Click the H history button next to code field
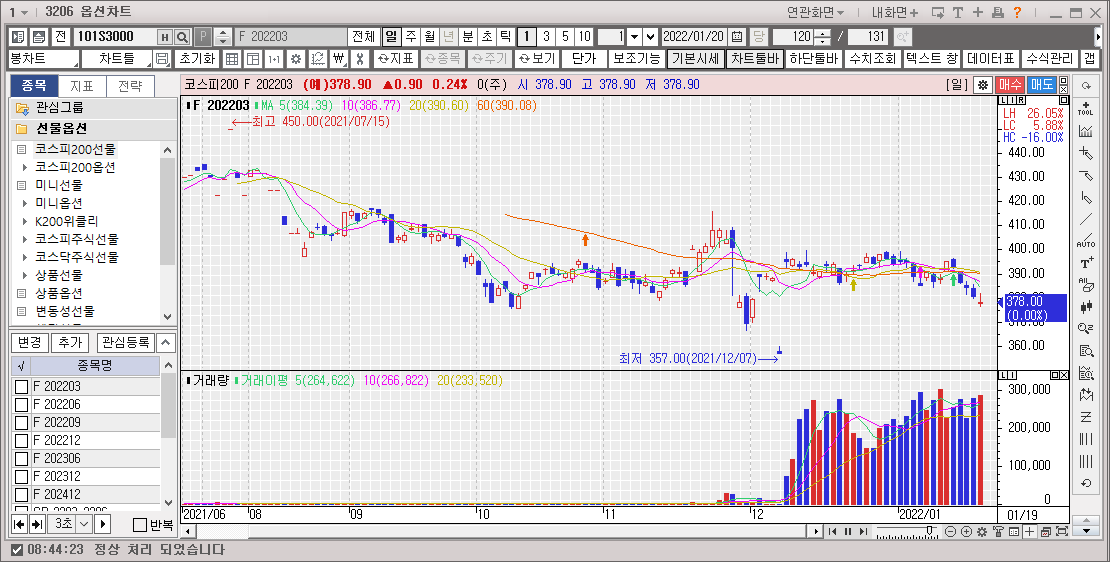1110x562 pixels. click(166, 37)
